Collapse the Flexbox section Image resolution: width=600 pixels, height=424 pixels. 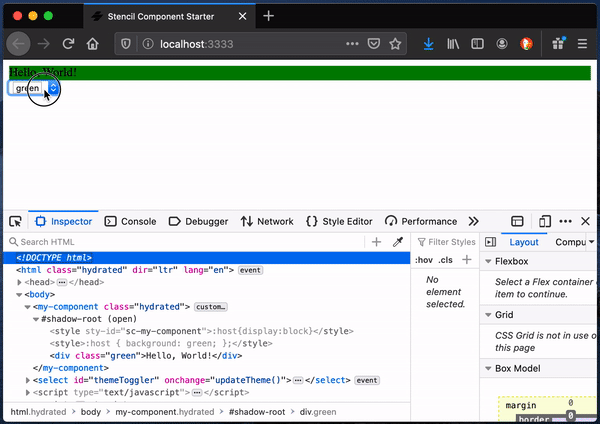tap(488, 261)
